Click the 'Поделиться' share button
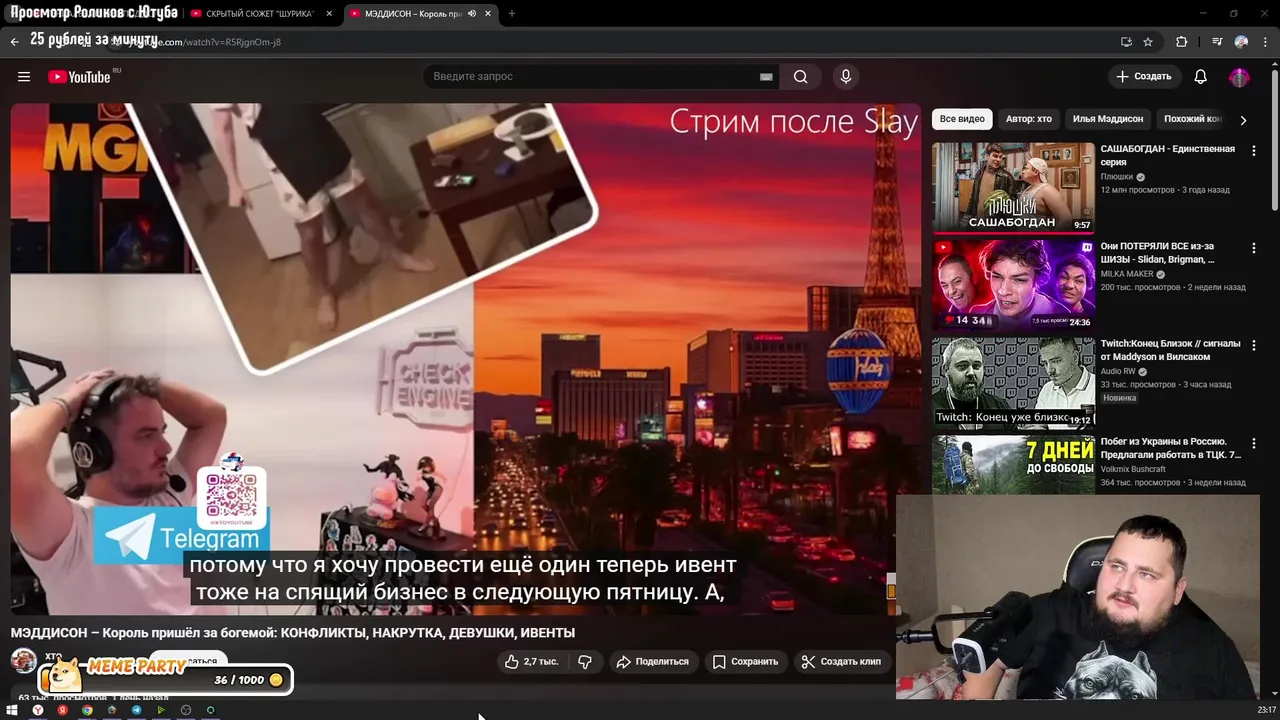Screen dimensions: 1280x720 [652, 662]
